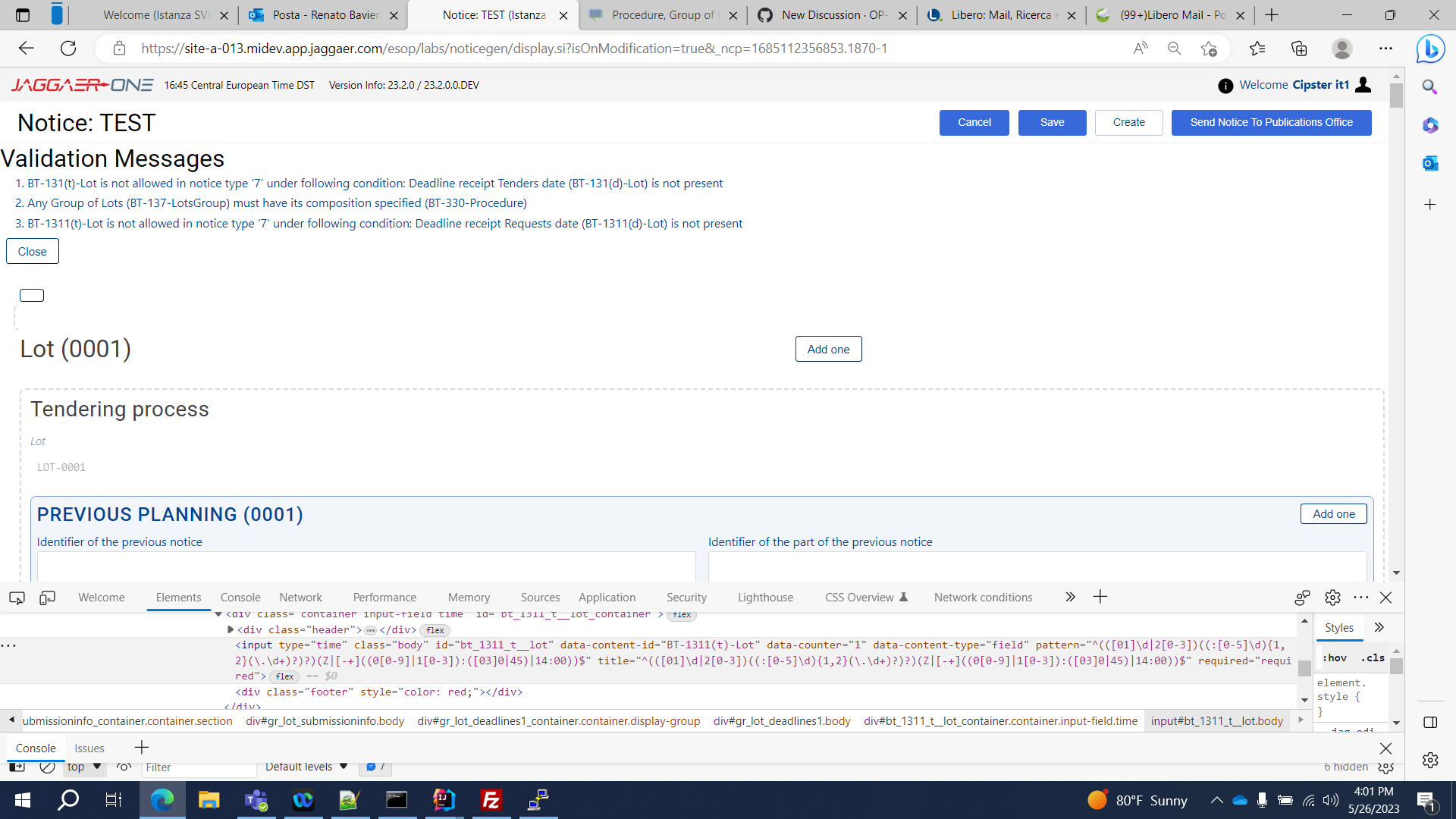1456x819 pixels.
Task: Toggle the .cls class editor
Action: pyautogui.click(x=1373, y=658)
